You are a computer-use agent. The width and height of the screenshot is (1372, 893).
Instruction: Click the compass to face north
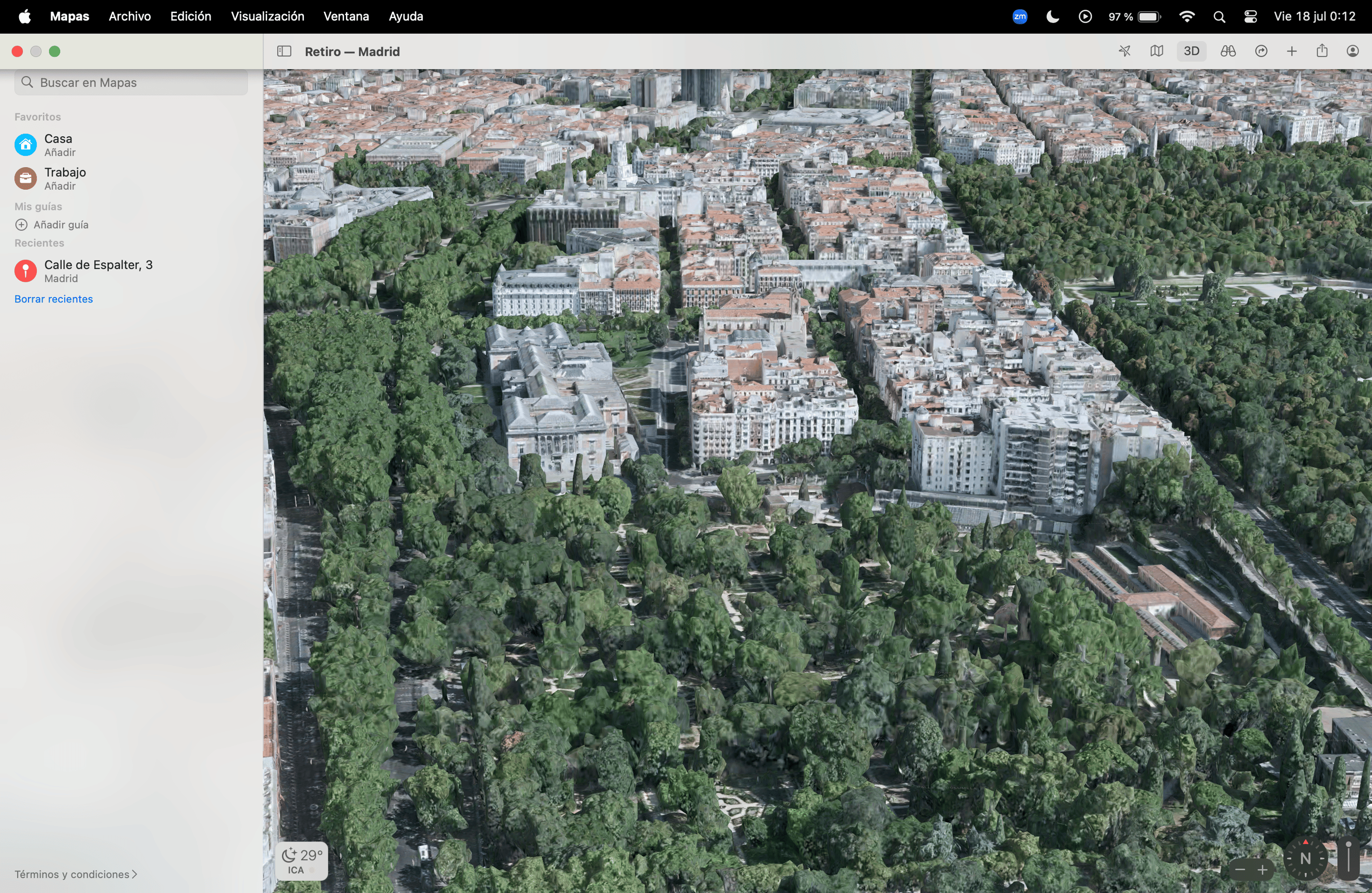1306,858
